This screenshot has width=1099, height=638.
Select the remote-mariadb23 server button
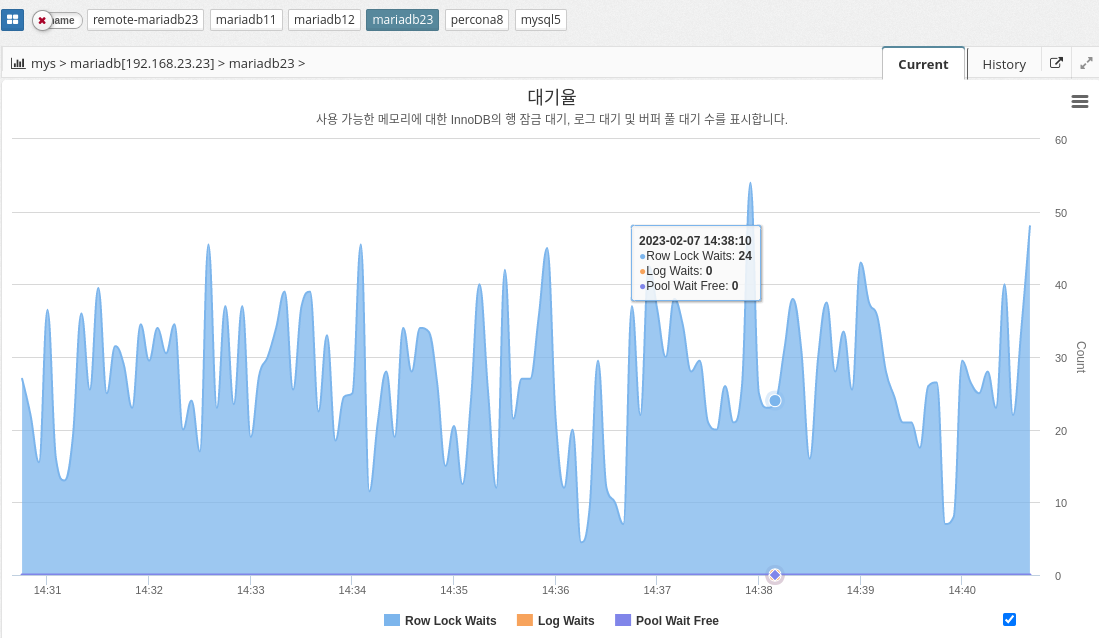coord(146,20)
